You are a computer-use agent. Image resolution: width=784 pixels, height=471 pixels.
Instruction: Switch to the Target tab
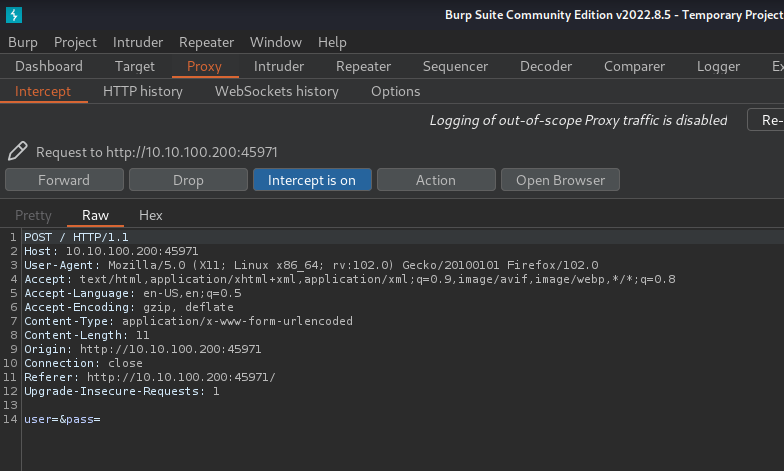tap(135, 66)
